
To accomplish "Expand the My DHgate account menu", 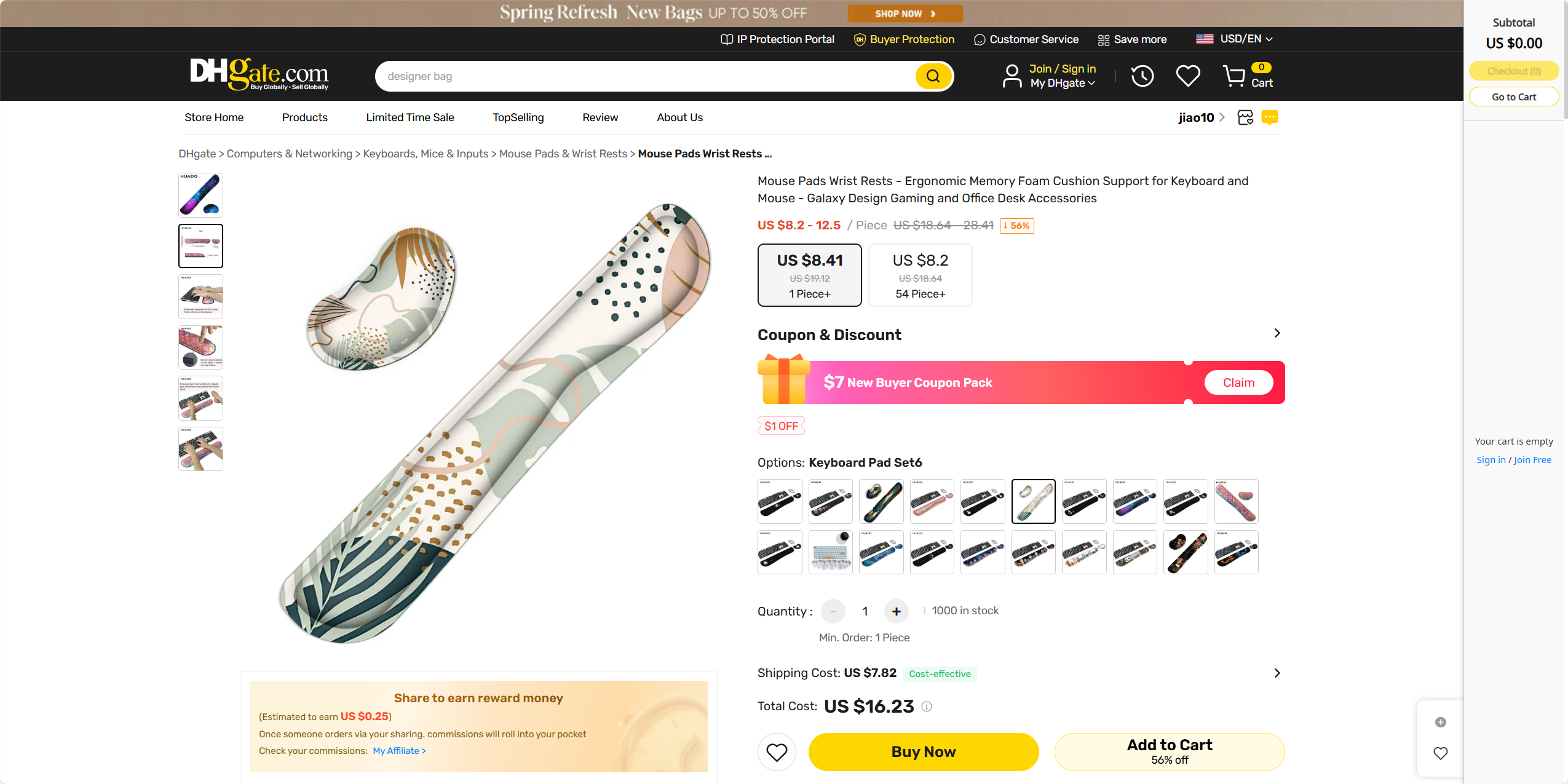I will click(1062, 83).
